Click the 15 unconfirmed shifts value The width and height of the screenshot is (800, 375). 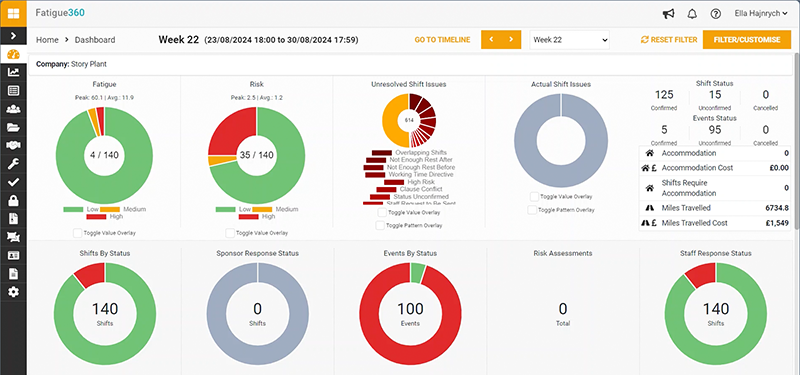point(715,95)
